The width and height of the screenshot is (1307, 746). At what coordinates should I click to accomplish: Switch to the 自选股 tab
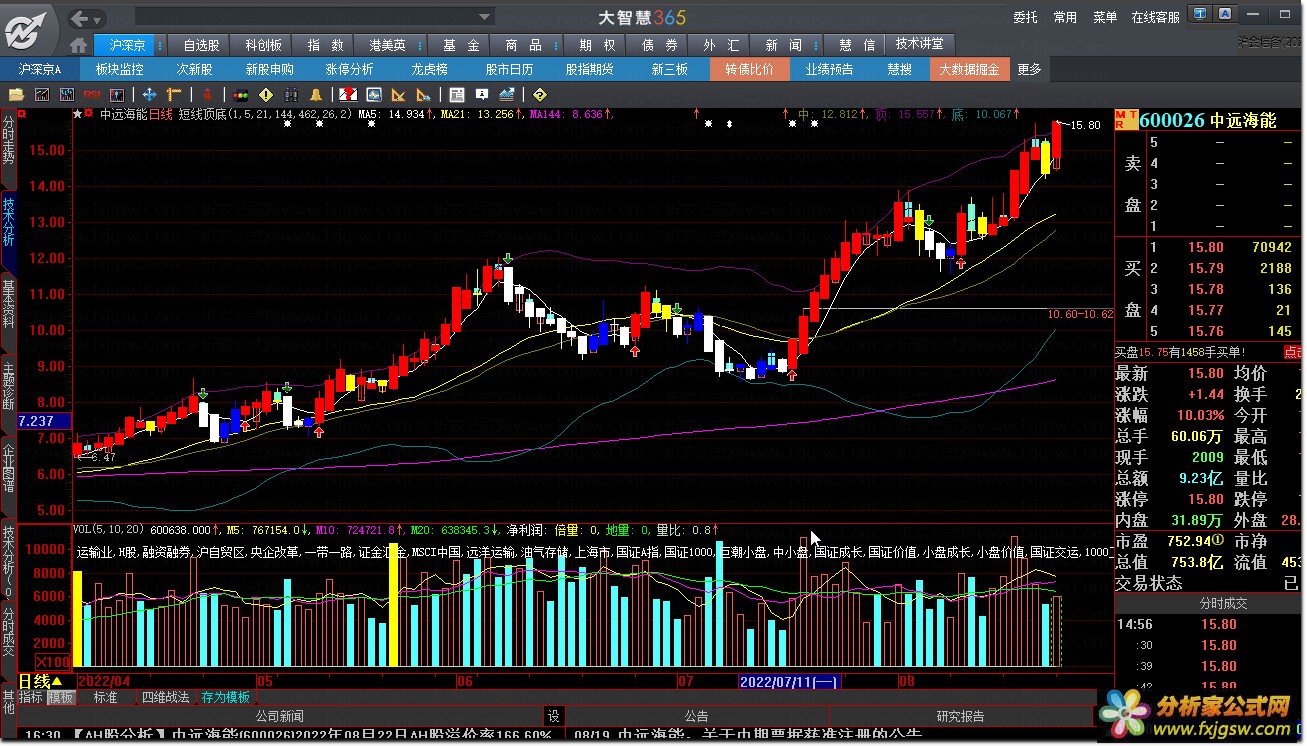click(x=201, y=45)
